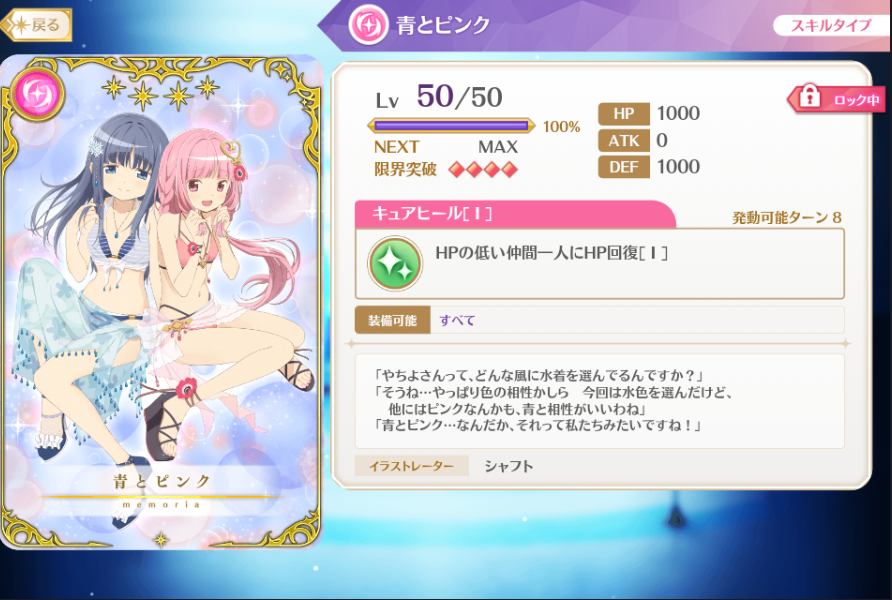Click the HP stat label

[623, 114]
